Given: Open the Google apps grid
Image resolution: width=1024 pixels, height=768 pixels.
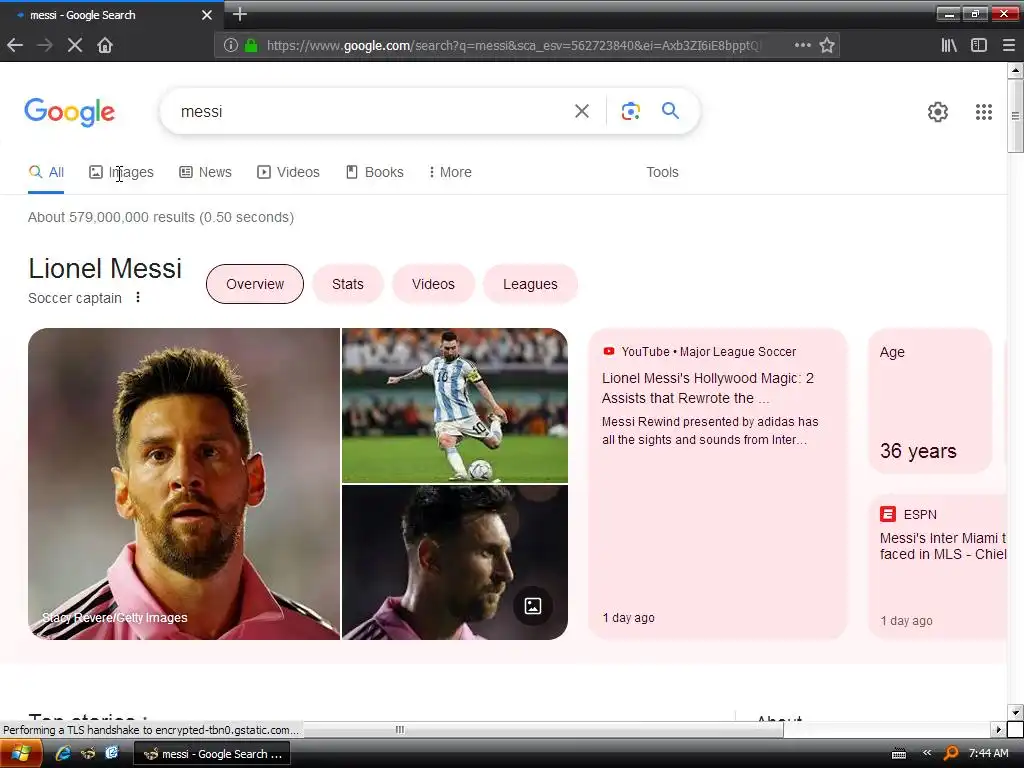Looking at the screenshot, I should (x=984, y=112).
